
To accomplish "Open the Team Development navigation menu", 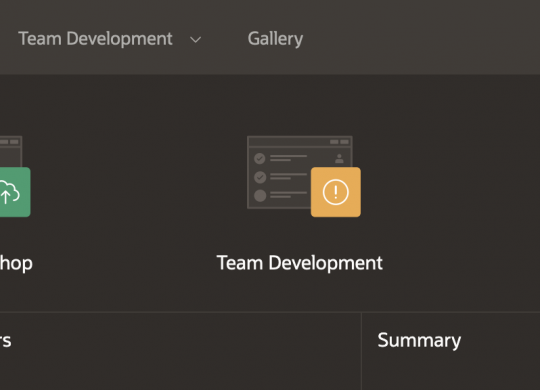I will tap(95, 39).
